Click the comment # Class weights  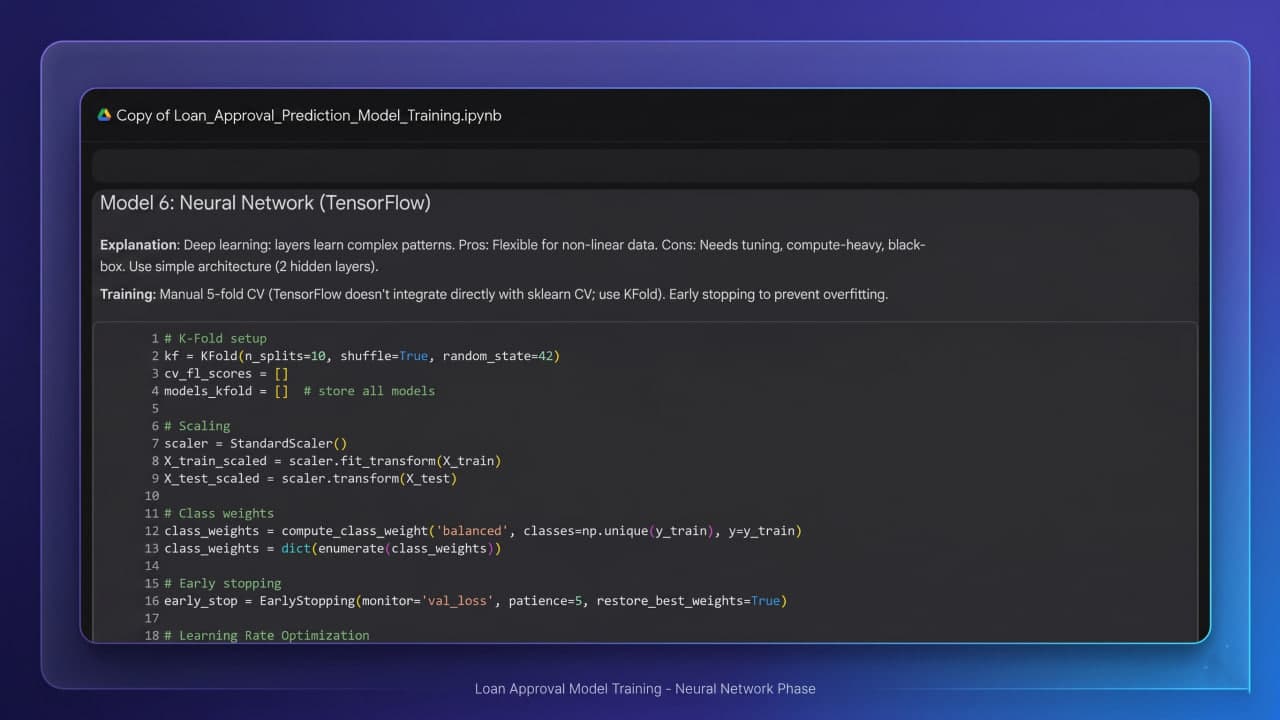click(x=219, y=513)
